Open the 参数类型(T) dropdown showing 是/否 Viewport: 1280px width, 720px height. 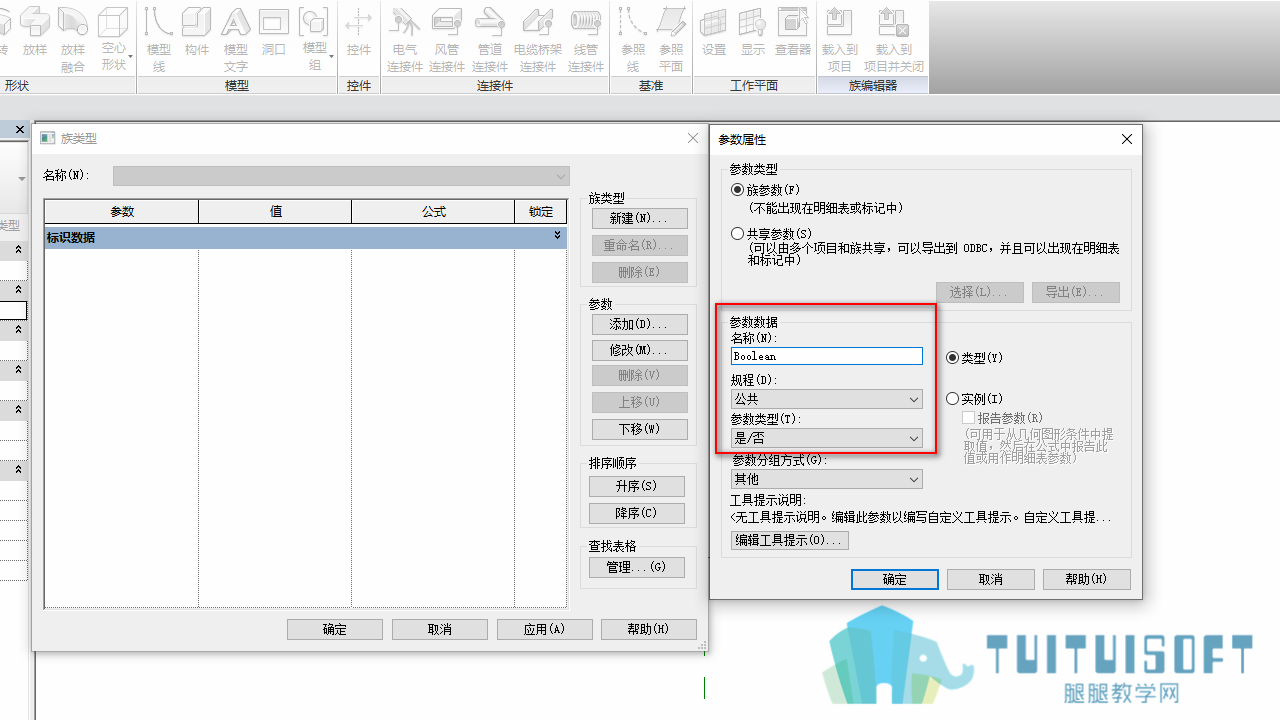coord(826,438)
